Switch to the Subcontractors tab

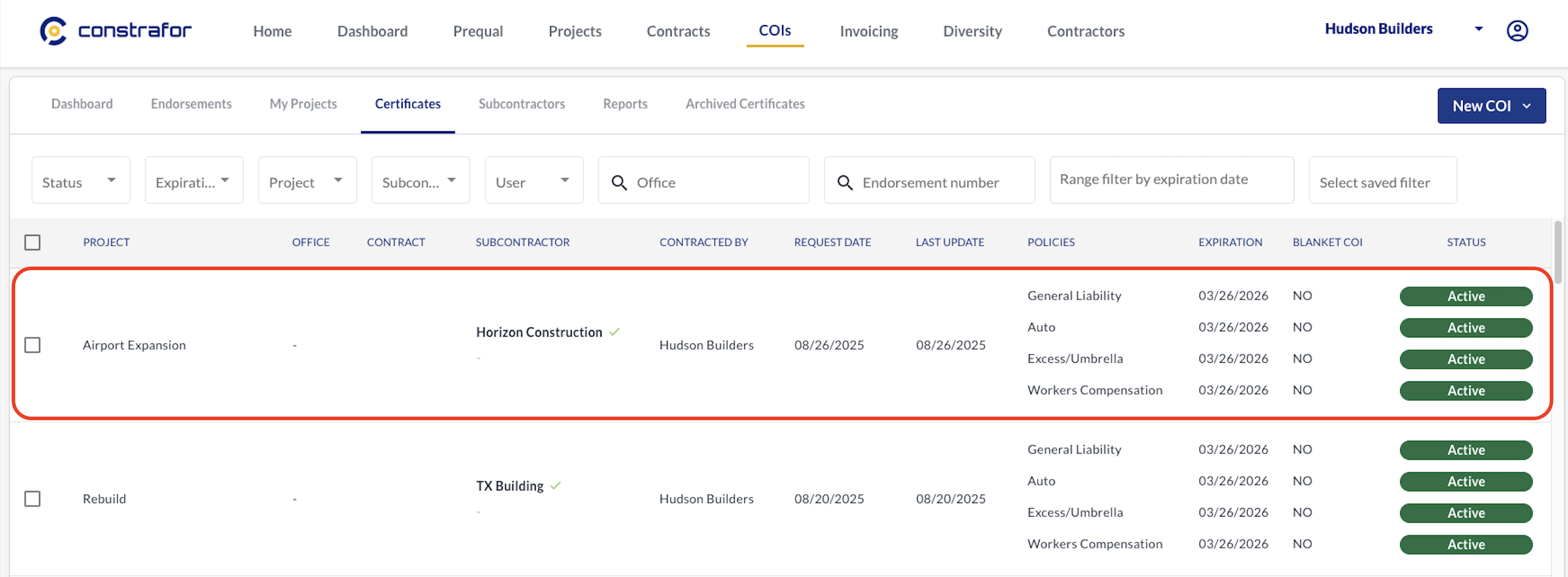522,104
